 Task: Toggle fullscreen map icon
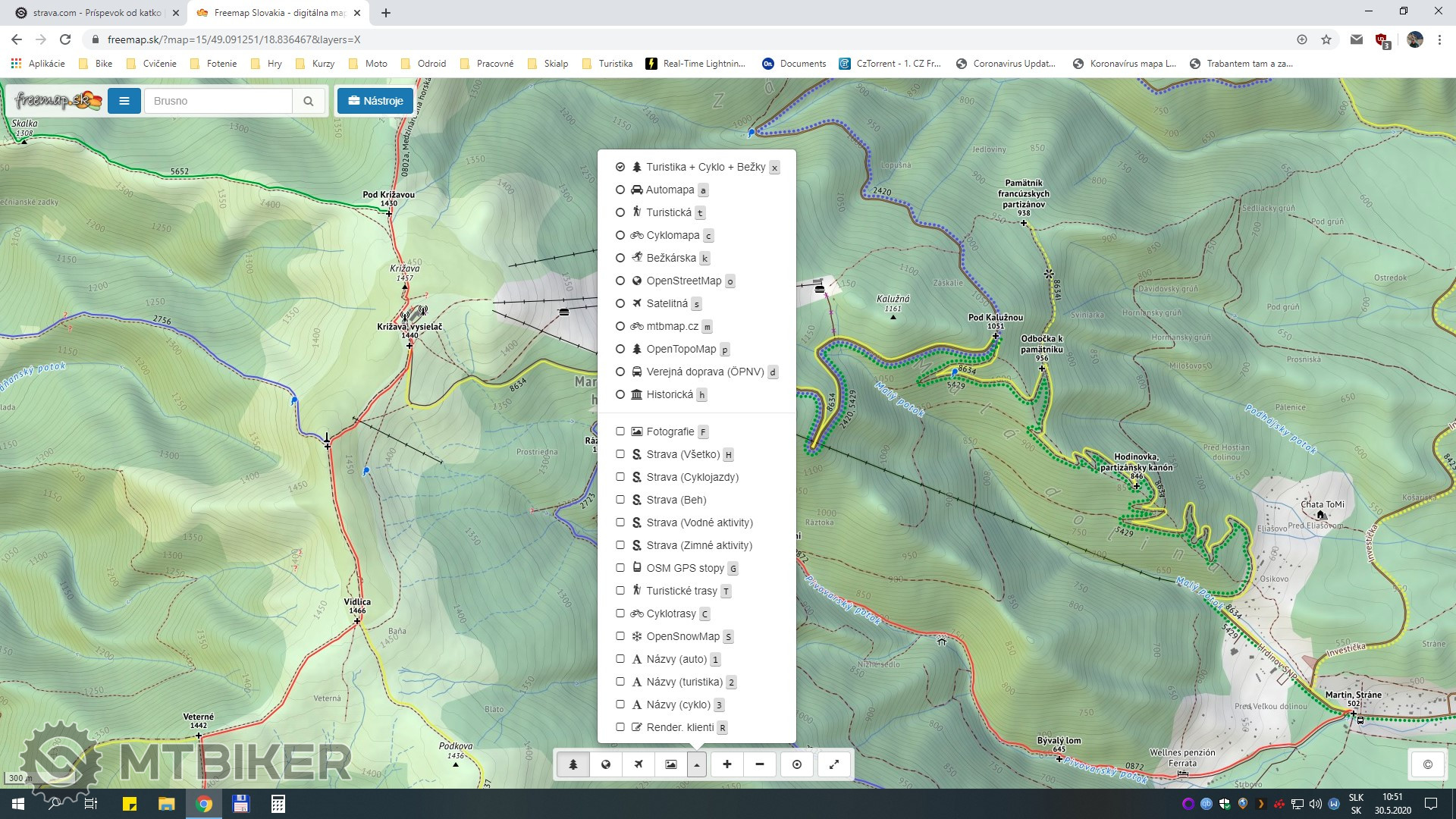(834, 764)
